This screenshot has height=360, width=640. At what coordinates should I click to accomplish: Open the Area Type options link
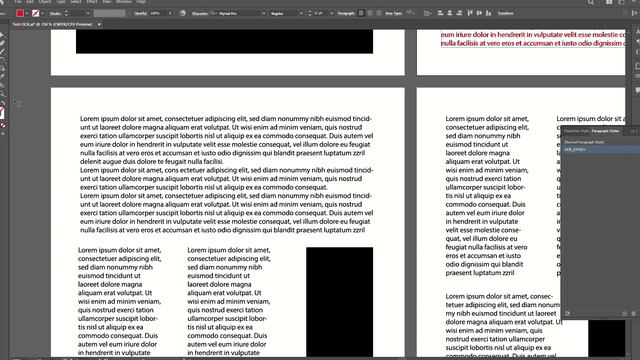click(x=393, y=13)
